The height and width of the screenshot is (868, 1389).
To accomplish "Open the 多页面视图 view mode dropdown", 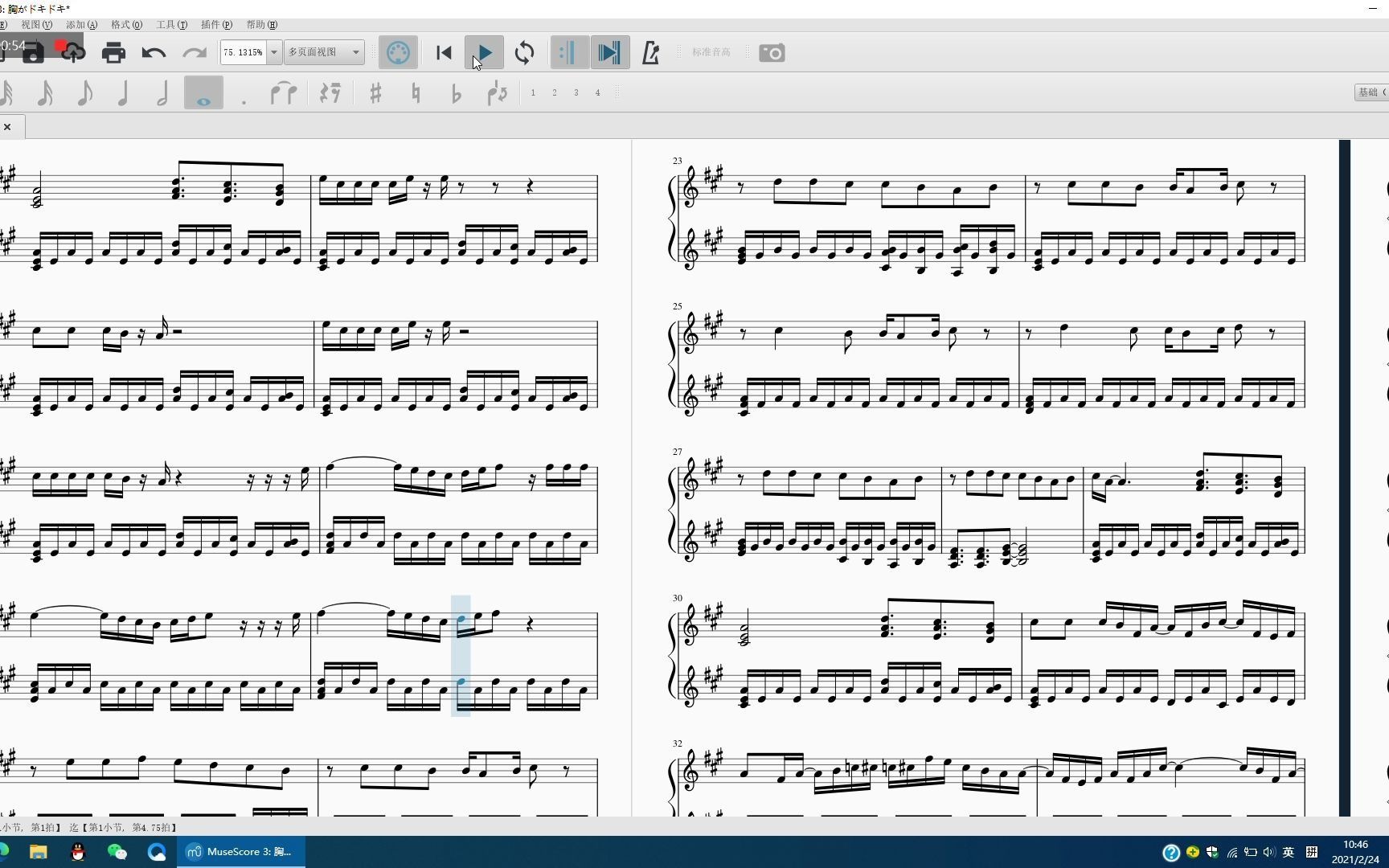I will pos(325,52).
